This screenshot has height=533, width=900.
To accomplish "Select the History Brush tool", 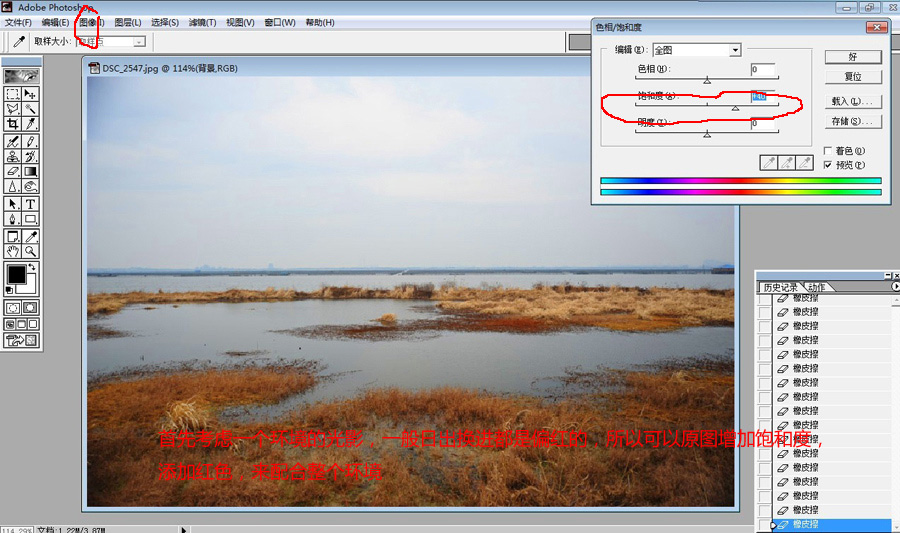I will [x=30, y=156].
